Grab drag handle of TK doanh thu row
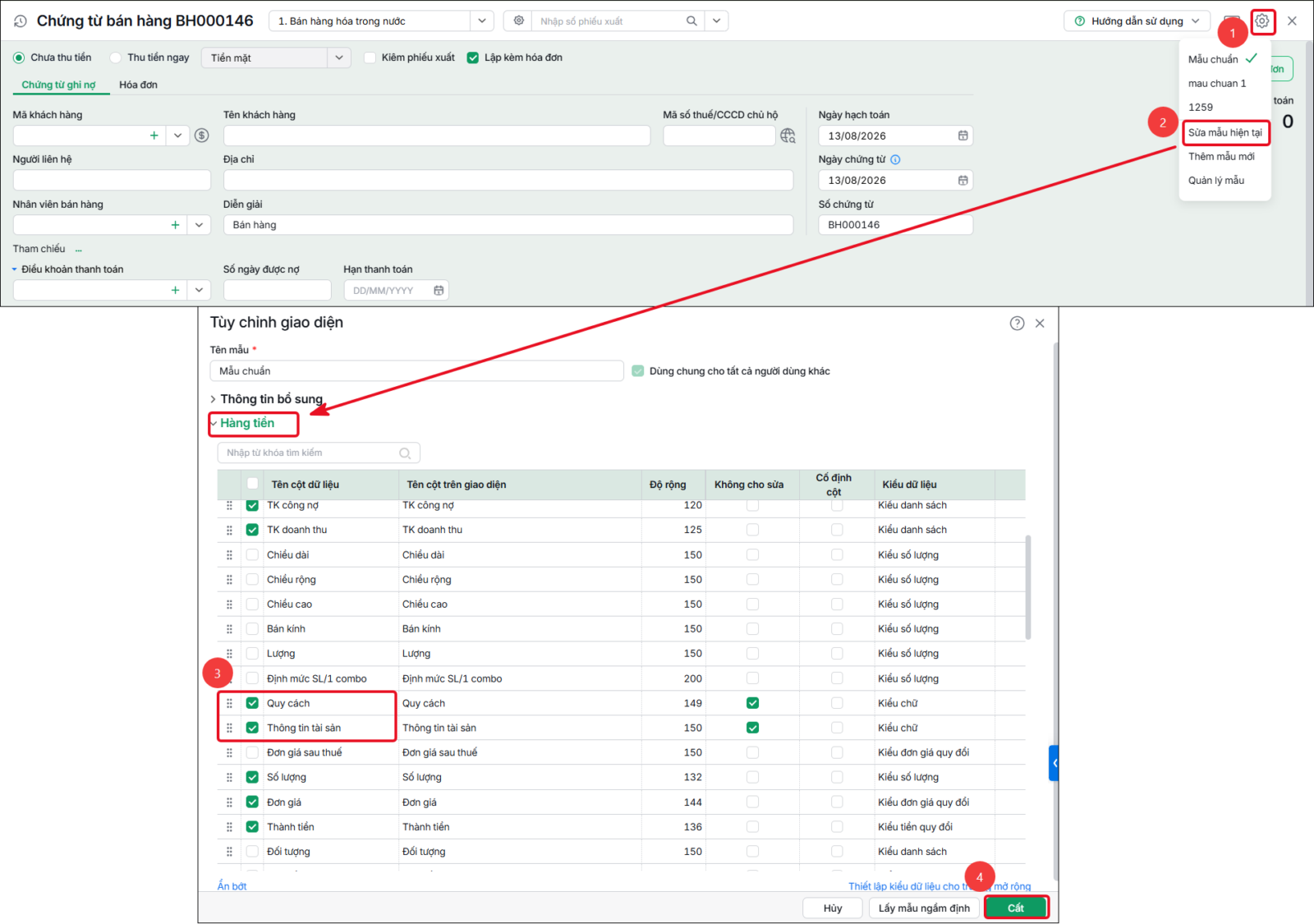 click(229, 530)
